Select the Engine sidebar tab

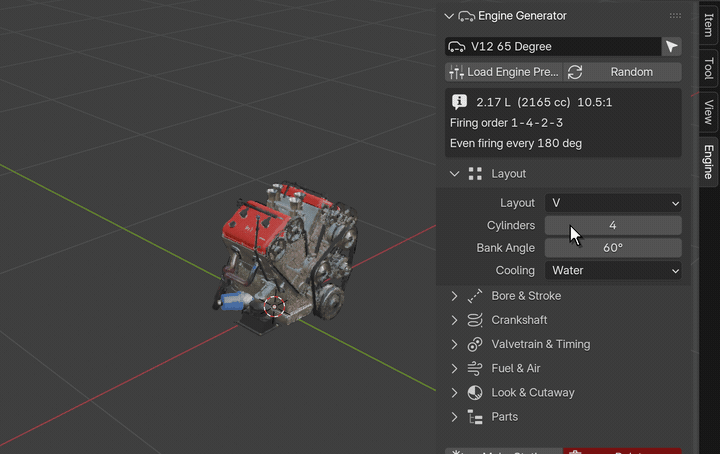click(x=709, y=162)
